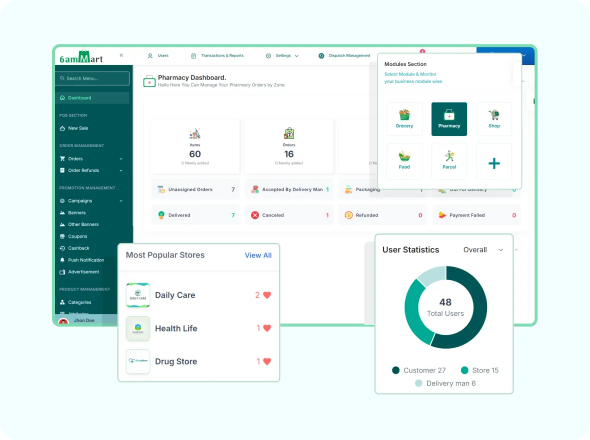The width and height of the screenshot is (590, 440).
Task: Click the Health Life store thumbnail
Action: click(x=138, y=328)
